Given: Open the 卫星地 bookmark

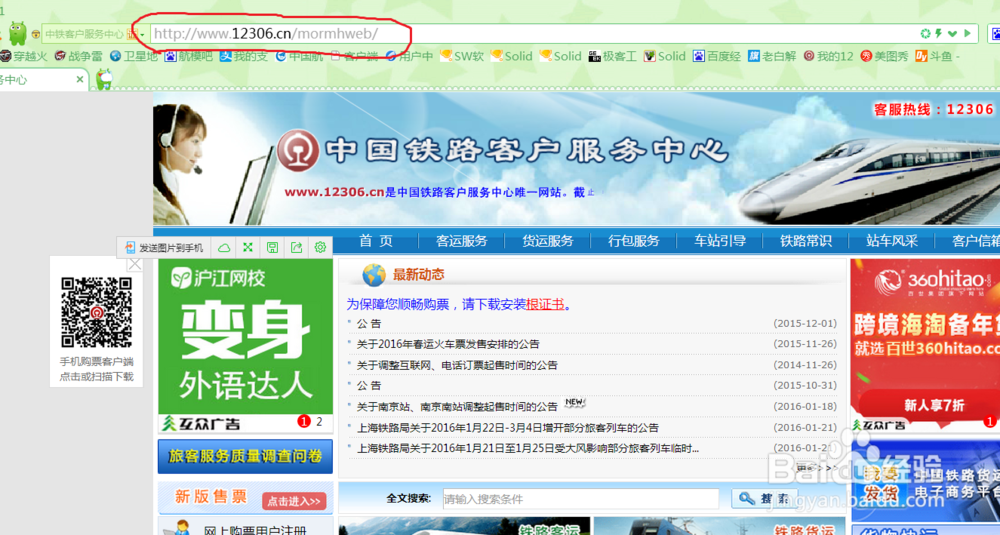Looking at the screenshot, I should tap(134, 56).
